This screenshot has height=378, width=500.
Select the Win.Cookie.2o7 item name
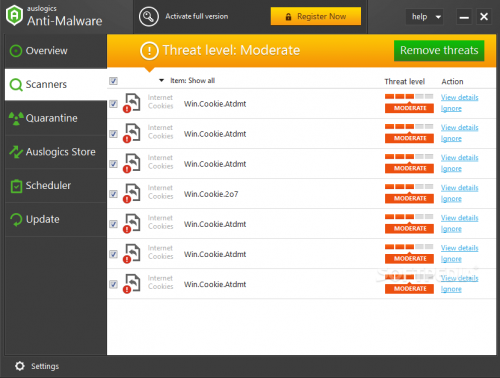click(211, 194)
